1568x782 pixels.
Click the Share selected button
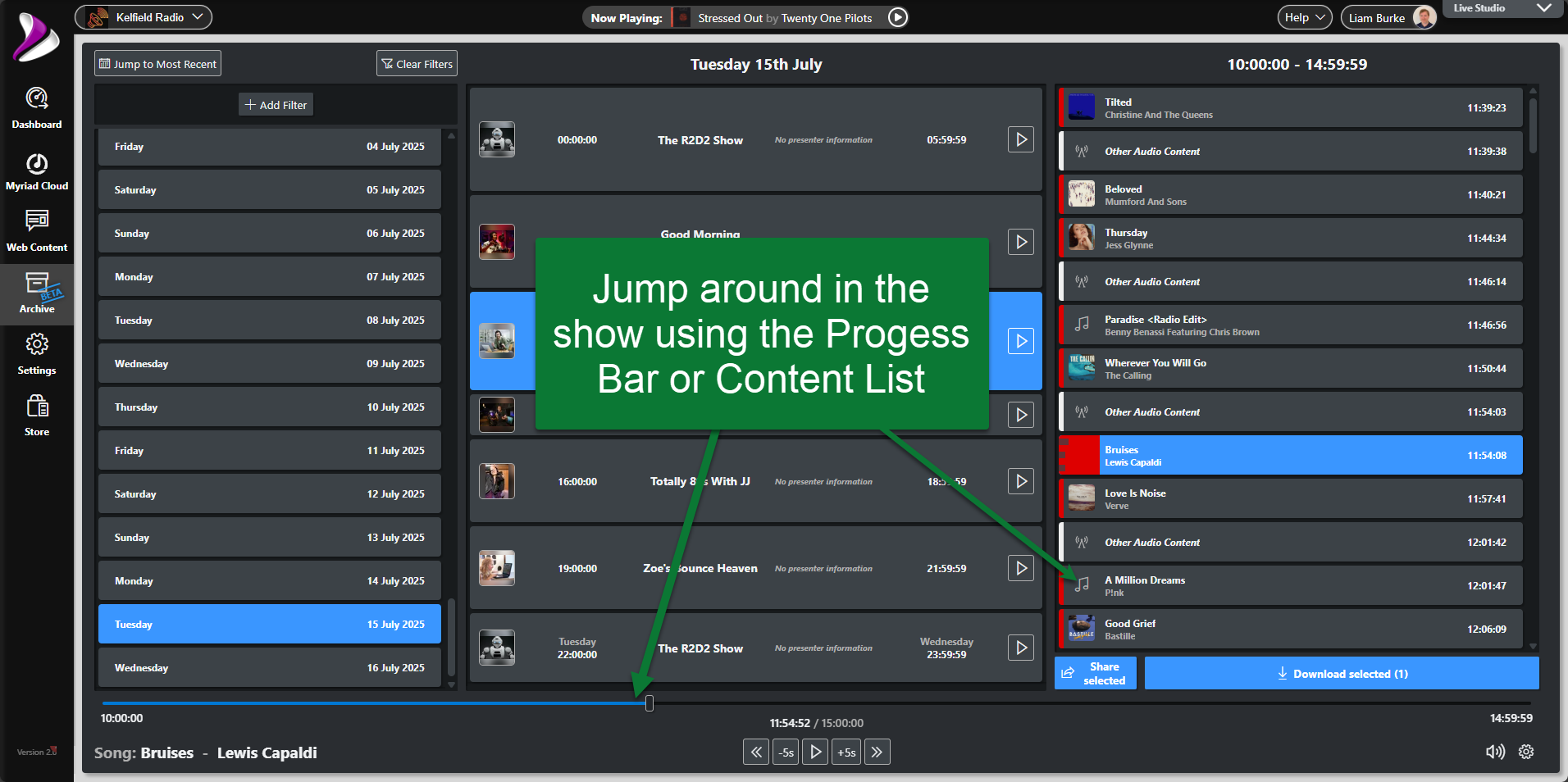1096,673
